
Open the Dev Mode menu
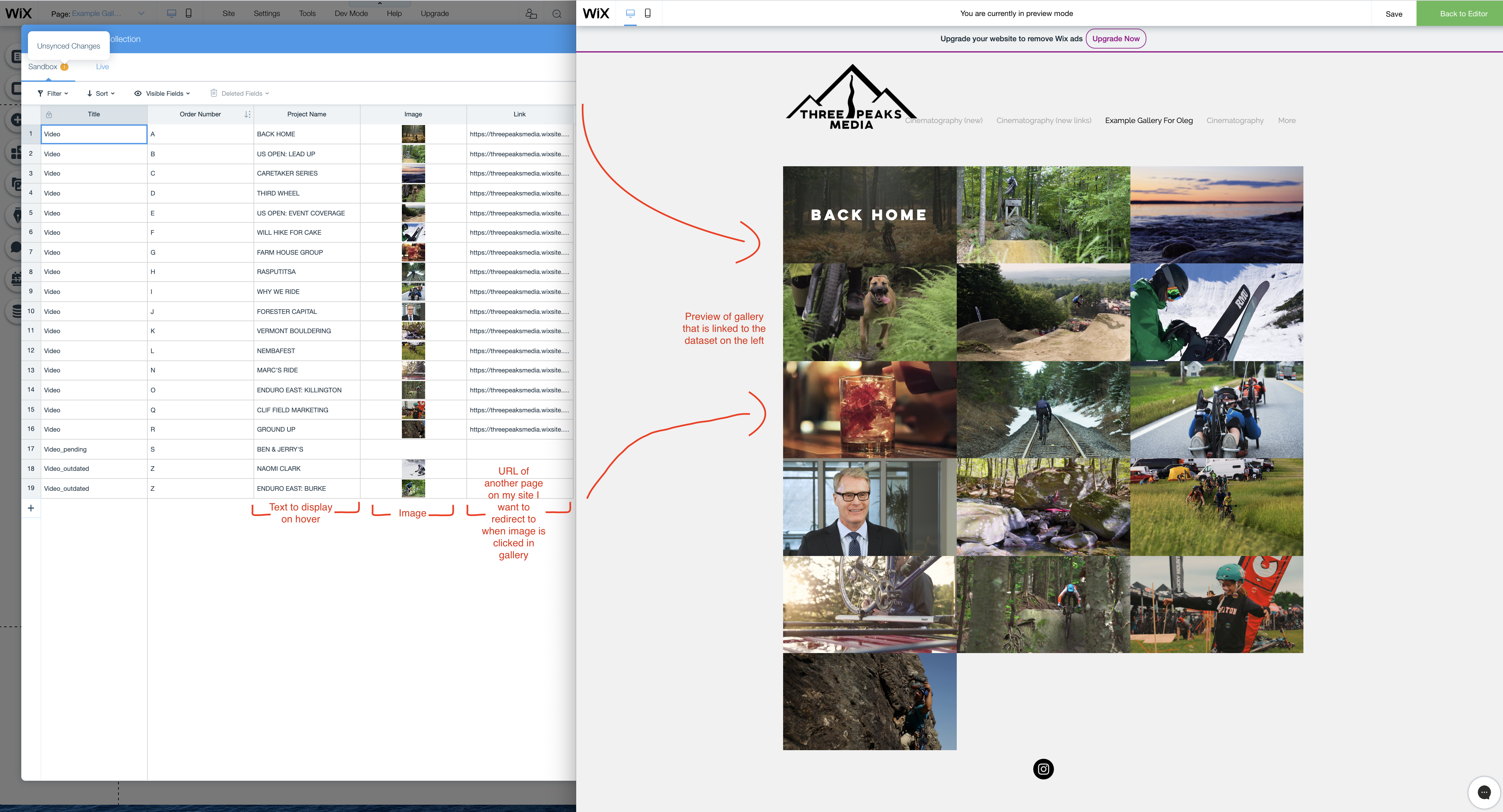click(351, 13)
